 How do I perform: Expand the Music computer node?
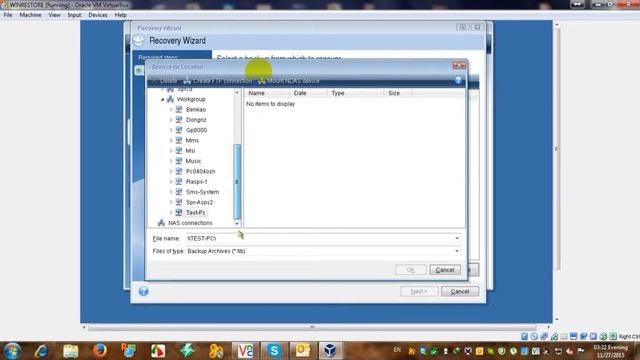[171, 161]
